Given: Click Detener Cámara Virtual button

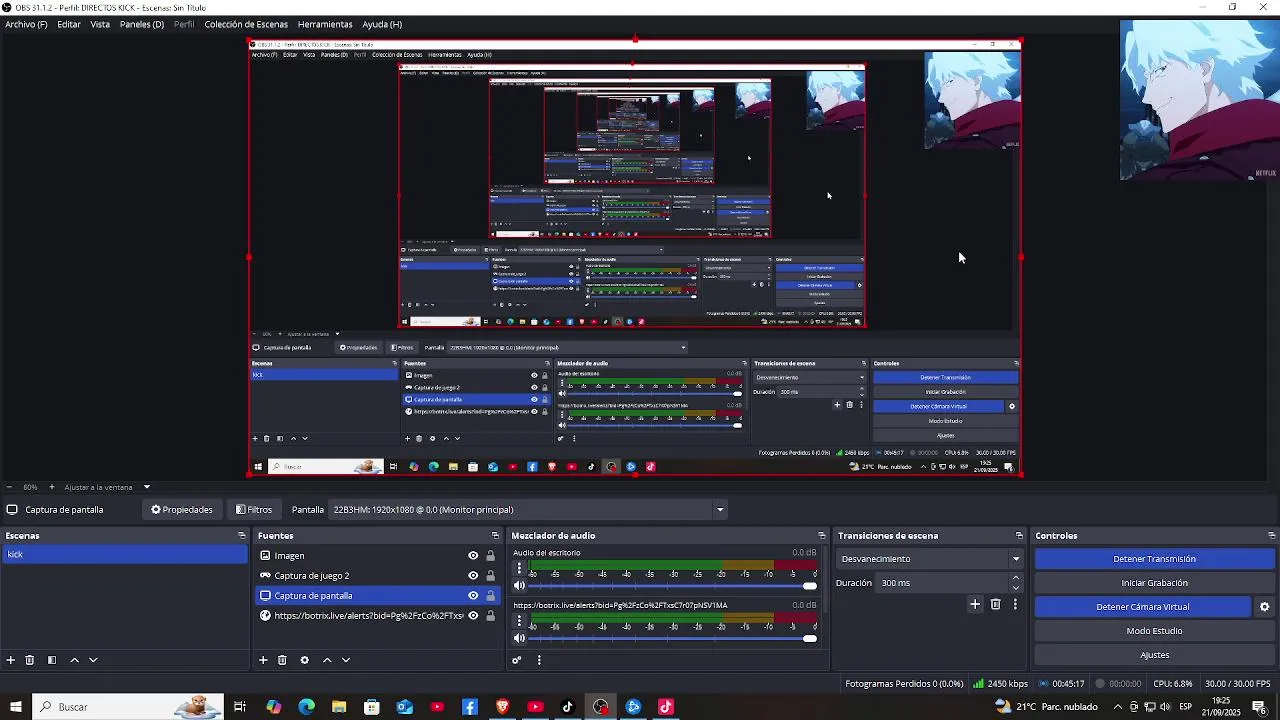Looking at the screenshot, I should coord(1142,607).
